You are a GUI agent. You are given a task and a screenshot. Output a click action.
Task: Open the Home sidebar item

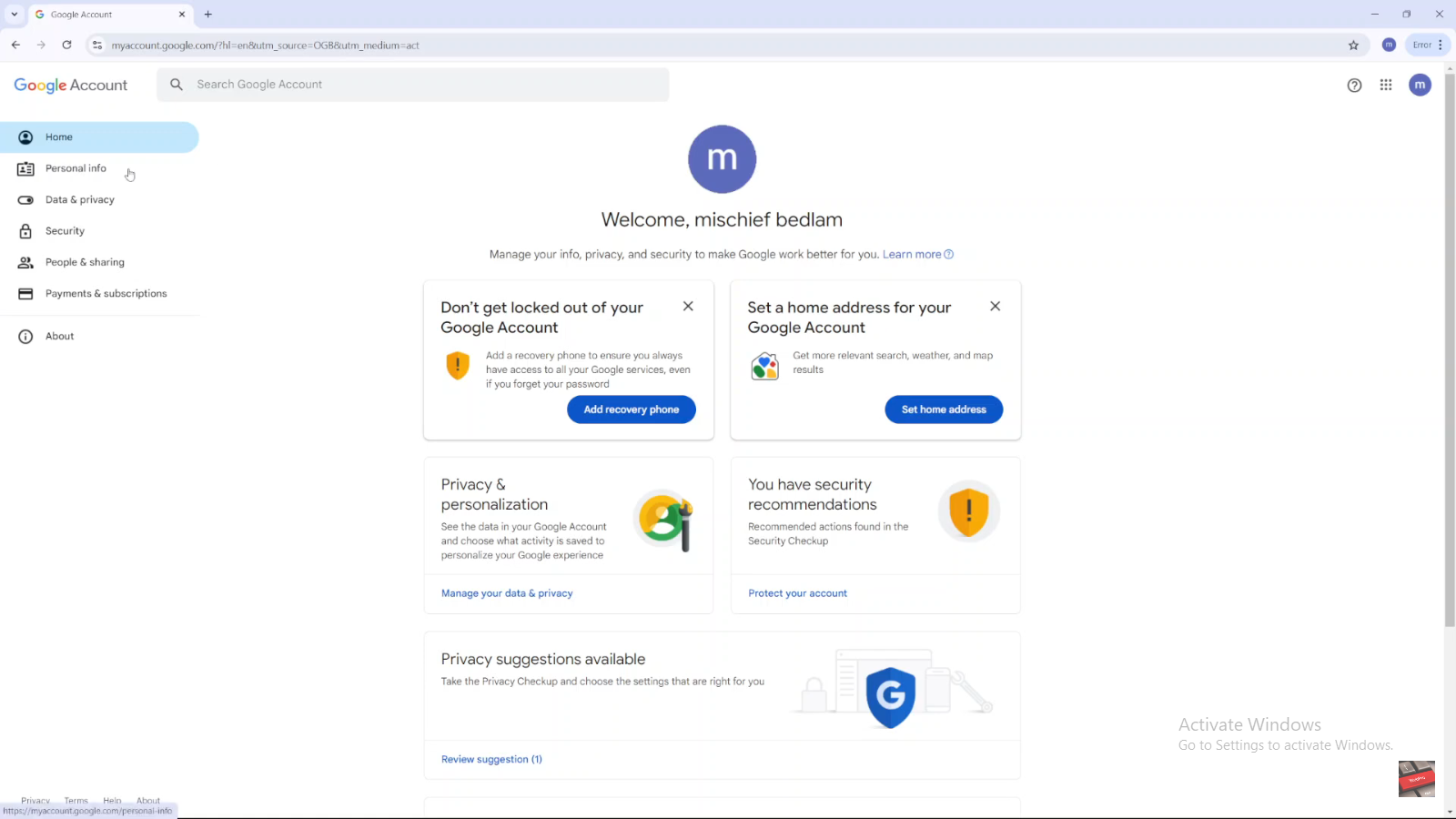(99, 137)
